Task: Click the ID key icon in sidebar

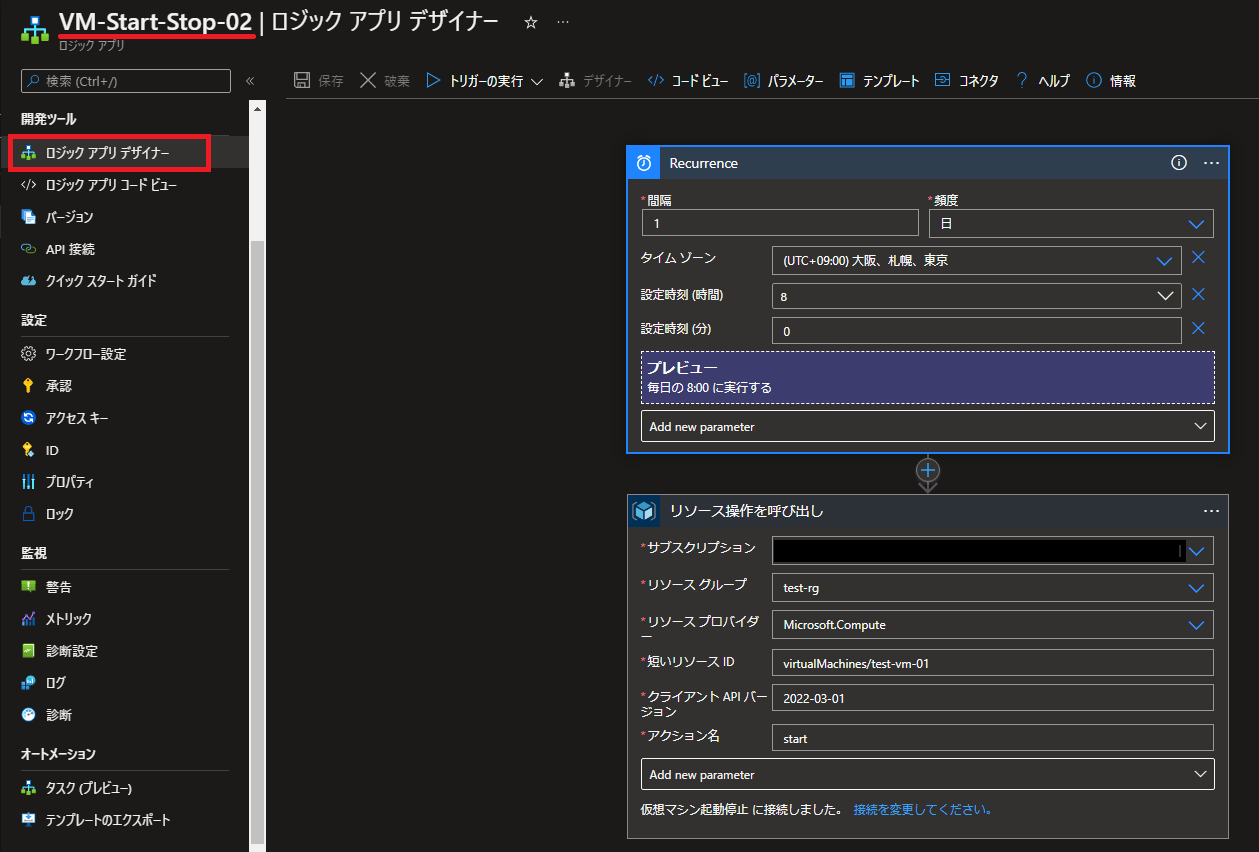Action: coord(29,450)
